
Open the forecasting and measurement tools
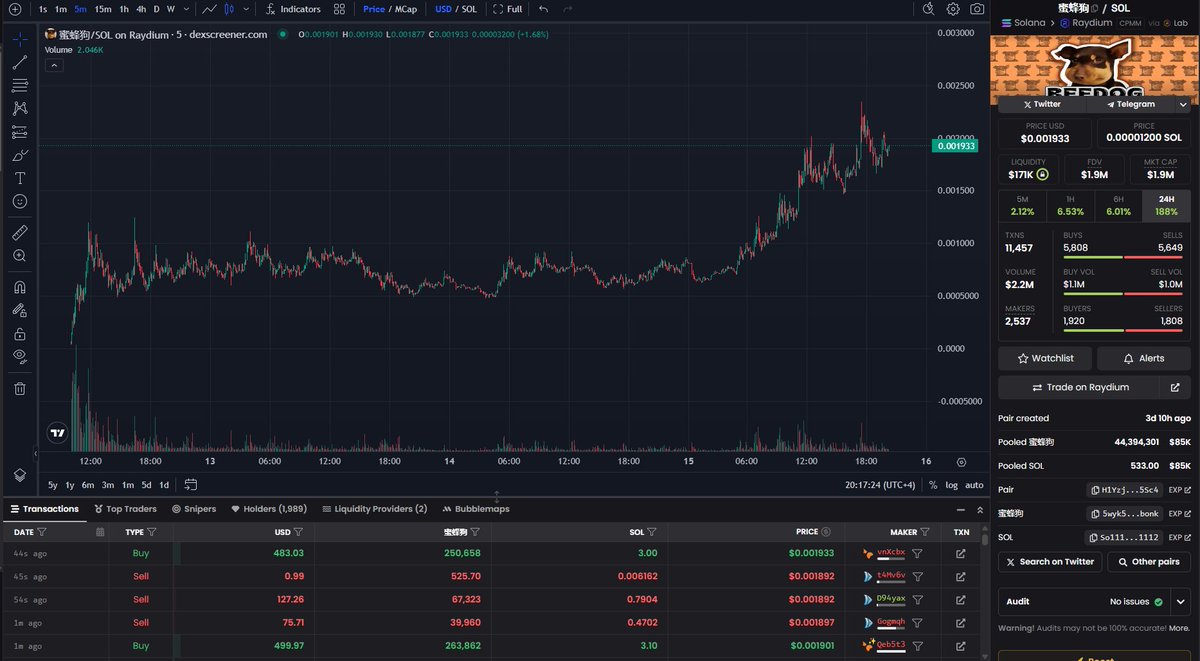[x=20, y=131]
